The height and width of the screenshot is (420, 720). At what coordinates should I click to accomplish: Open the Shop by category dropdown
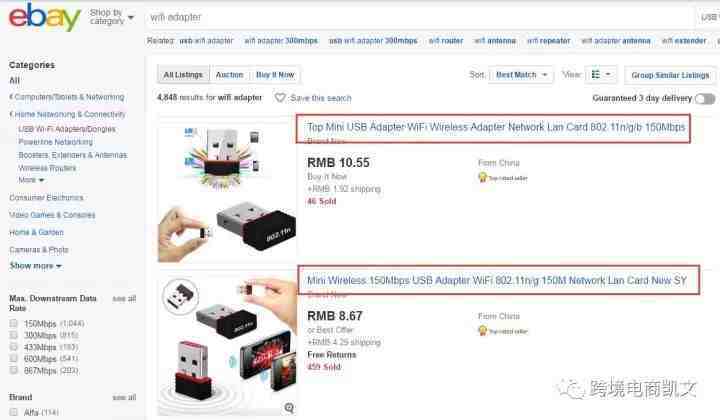[x=112, y=17]
